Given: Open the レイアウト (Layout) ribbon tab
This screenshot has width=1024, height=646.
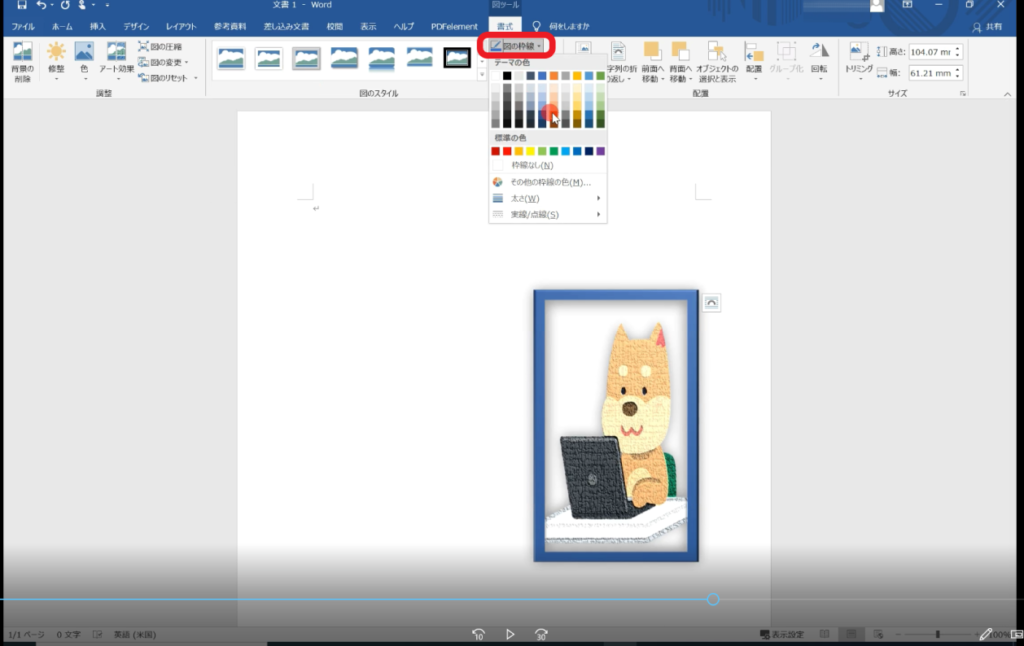Looking at the screenshot, I should (x=181, y=26).
